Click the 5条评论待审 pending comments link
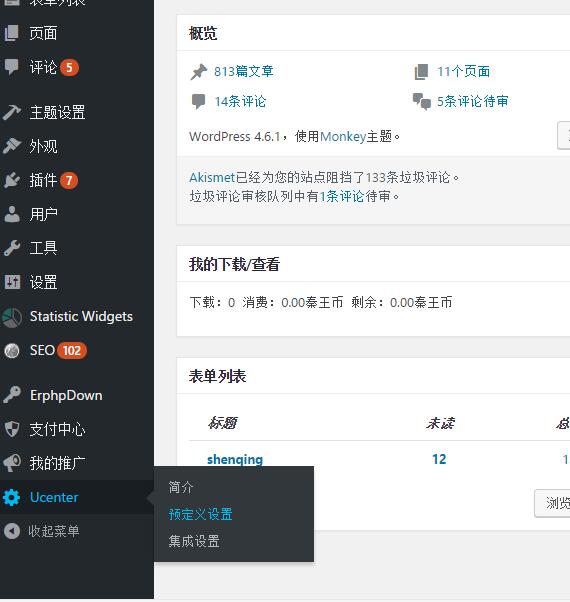570x602 pixels. click(473, 101)
